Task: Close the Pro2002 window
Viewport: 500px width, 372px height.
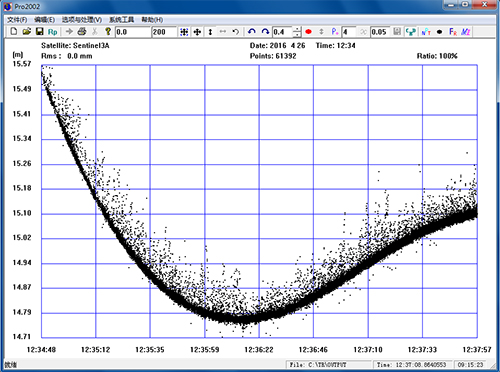Action: pyautogui.click(x=485, y=5)
